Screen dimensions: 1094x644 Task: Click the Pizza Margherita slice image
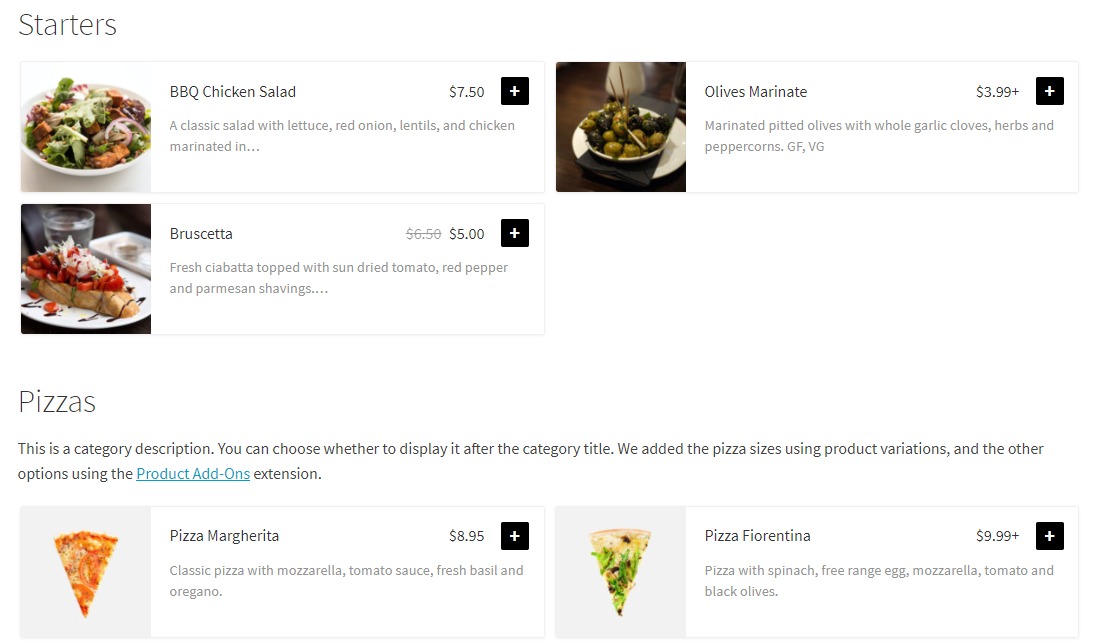pos(86,572)
